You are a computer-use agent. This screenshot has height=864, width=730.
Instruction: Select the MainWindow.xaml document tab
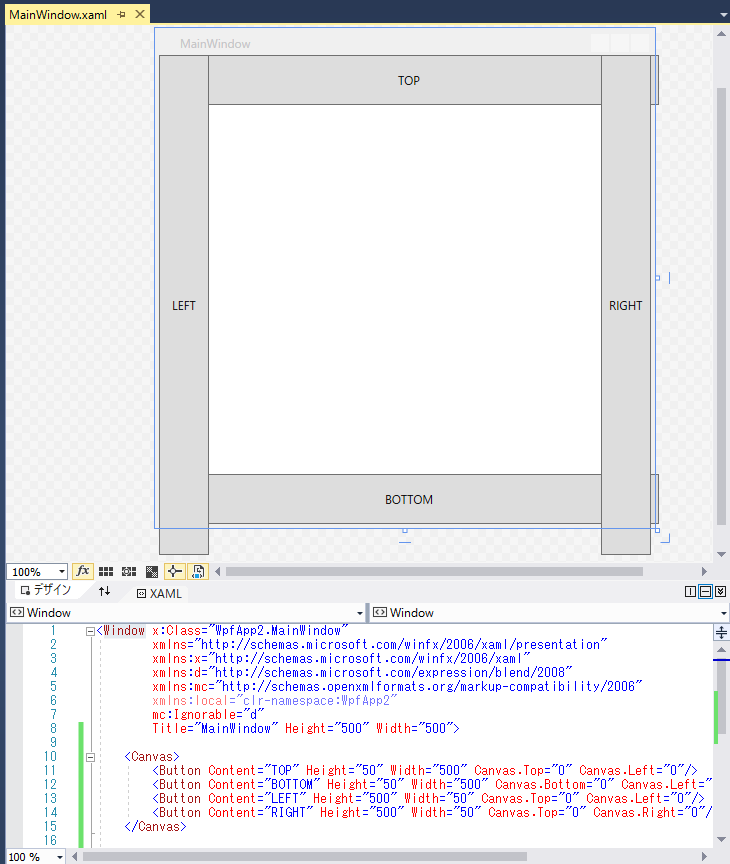(58, 15)
